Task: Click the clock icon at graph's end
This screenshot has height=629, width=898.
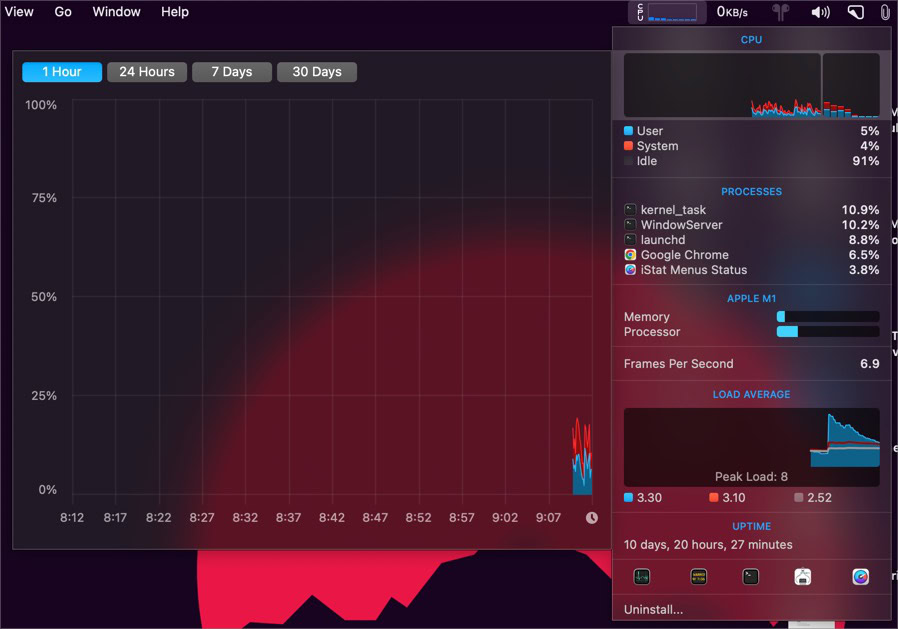Action: tap(592, 518)
